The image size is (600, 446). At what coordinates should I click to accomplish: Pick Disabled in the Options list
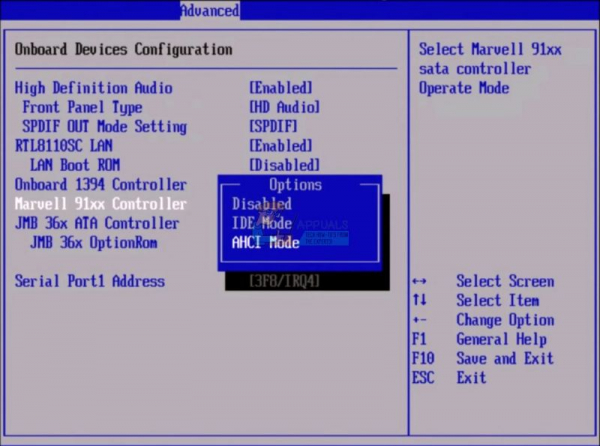pyautogui.click(x=262, y=203)
